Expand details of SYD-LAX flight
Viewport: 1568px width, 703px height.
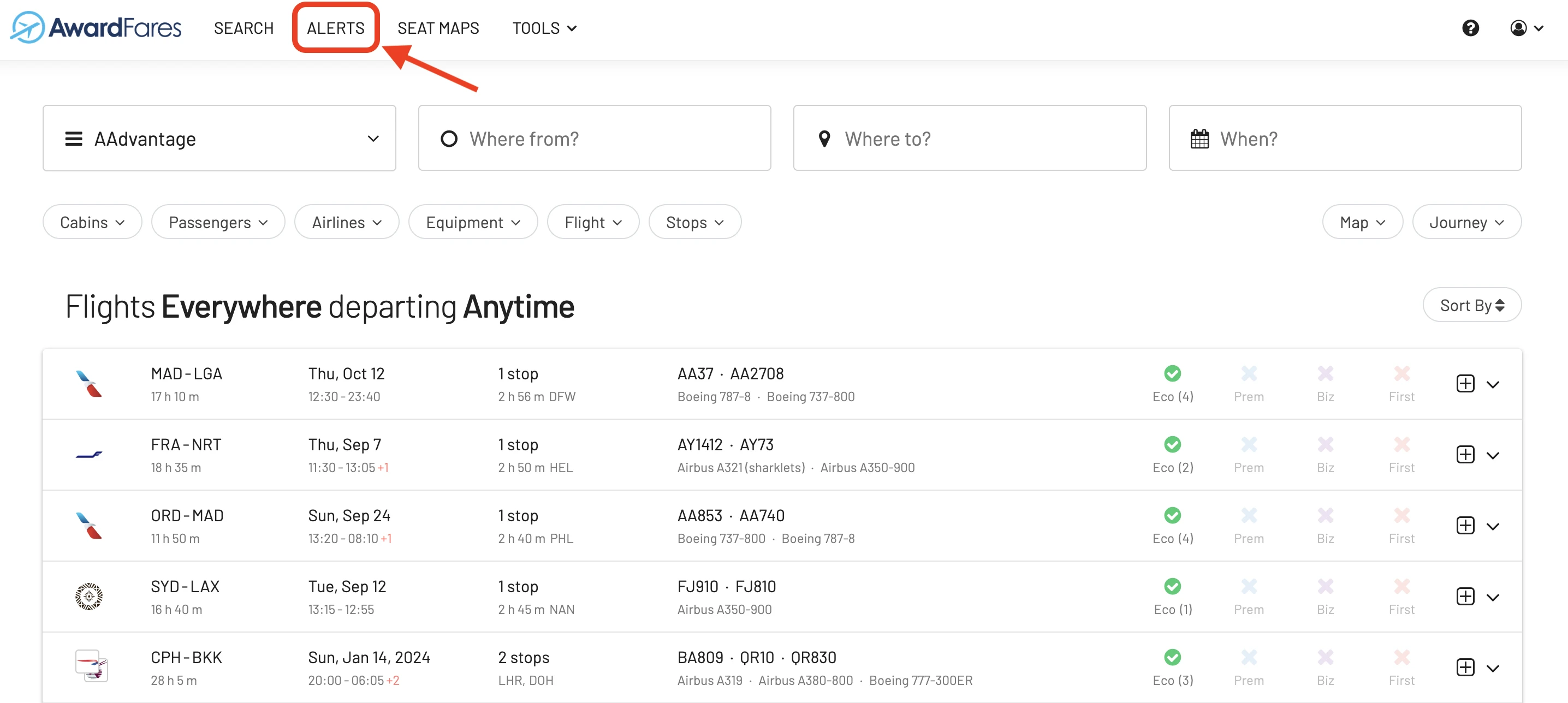coord(1493,598)
